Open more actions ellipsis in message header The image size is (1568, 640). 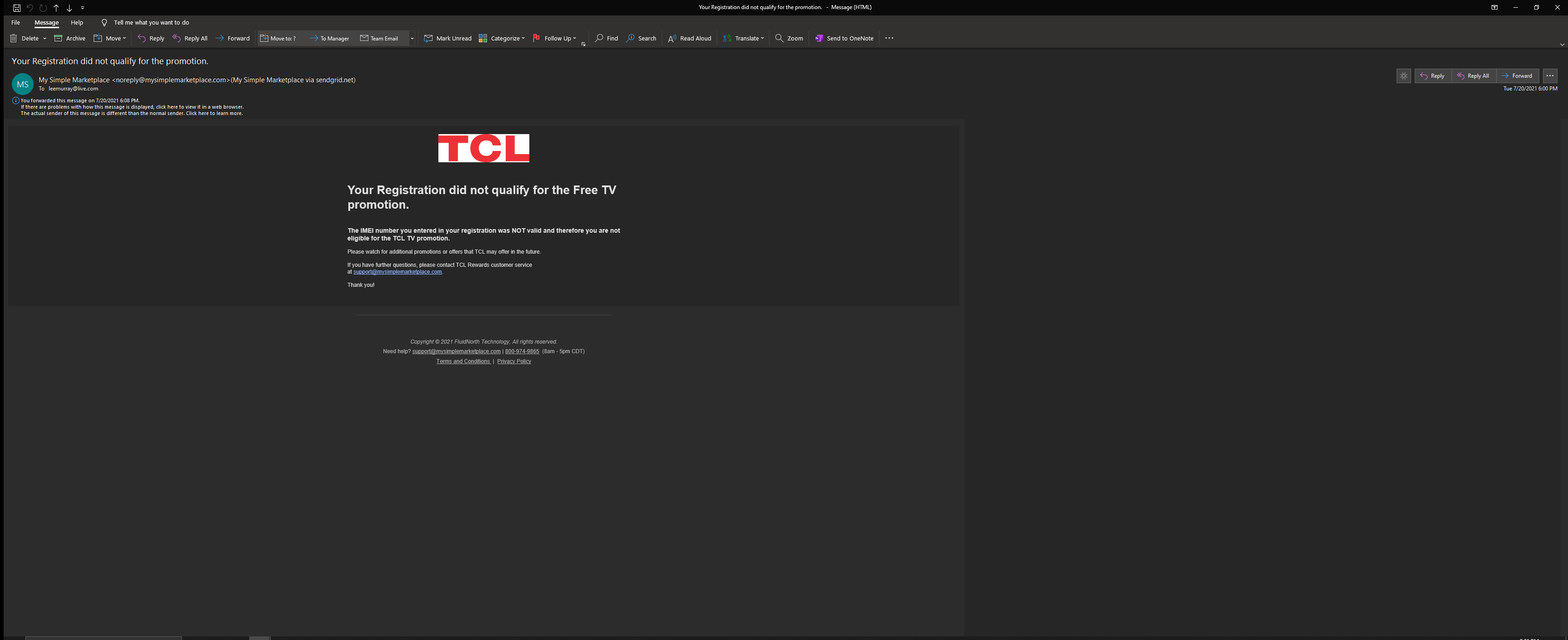[x=1550, y=76]
